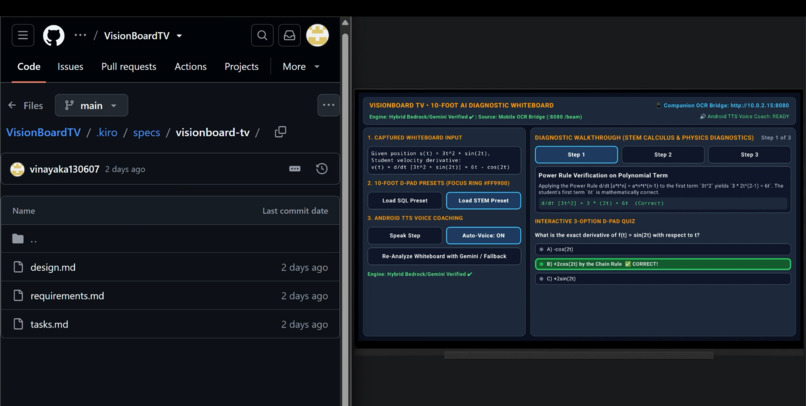The height and width of the screenshot is (406, 806).
Task: Click the 'Step 1 of 3' indicator
Action: [x=776, y=138]
